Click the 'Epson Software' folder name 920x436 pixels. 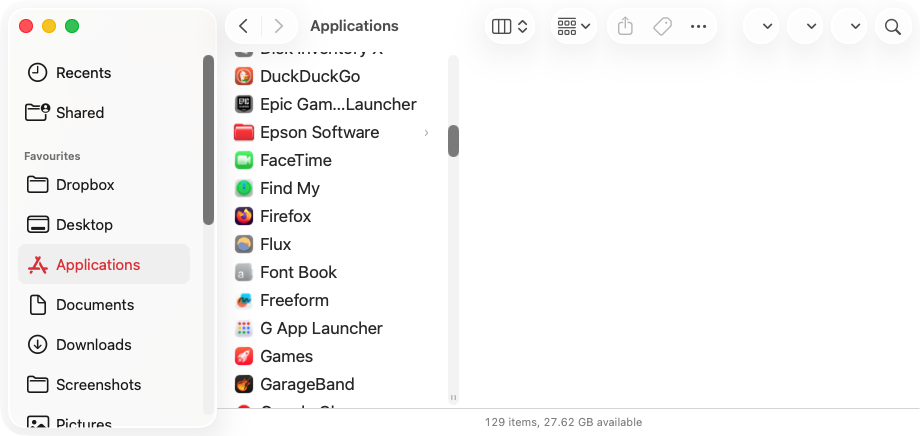click(x=320, y=133)
